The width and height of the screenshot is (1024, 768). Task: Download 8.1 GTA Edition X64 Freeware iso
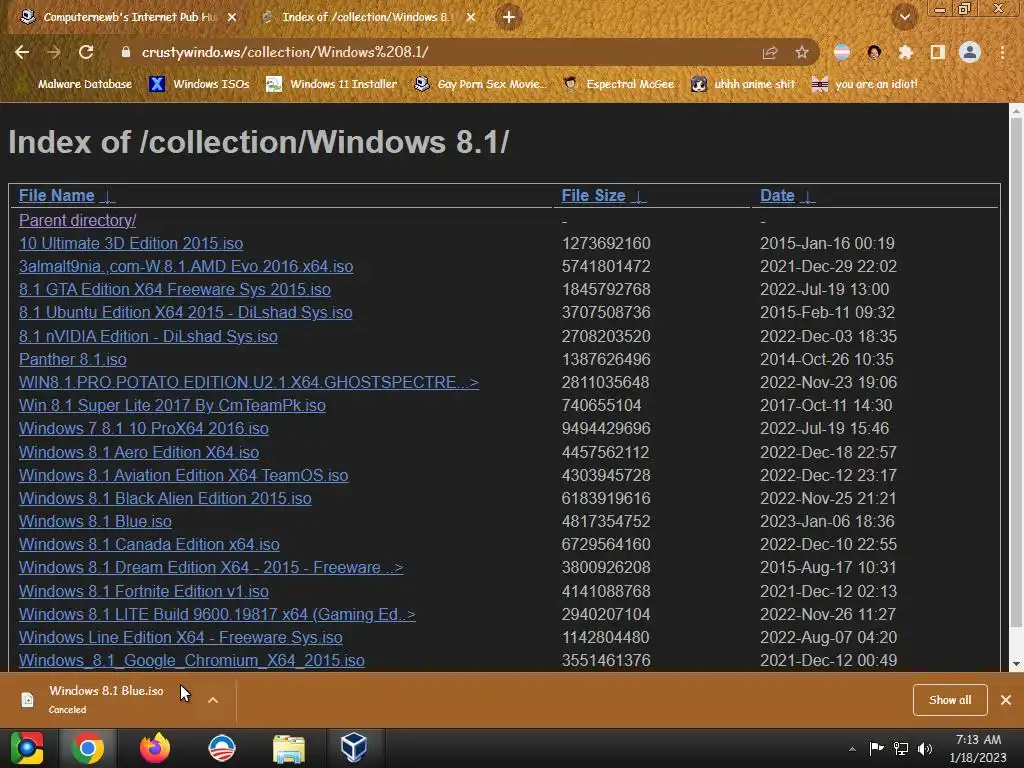[174, 289]
